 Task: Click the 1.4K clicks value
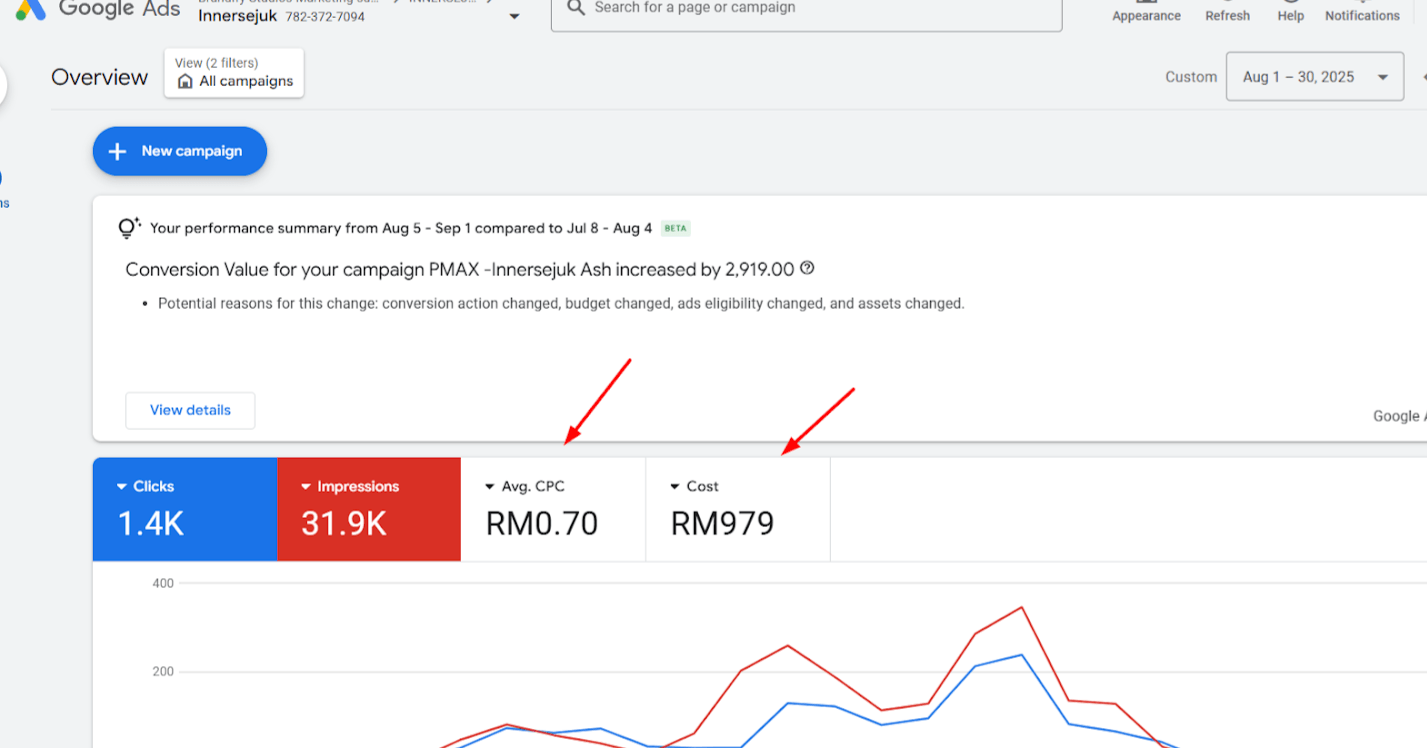point(151,524)
